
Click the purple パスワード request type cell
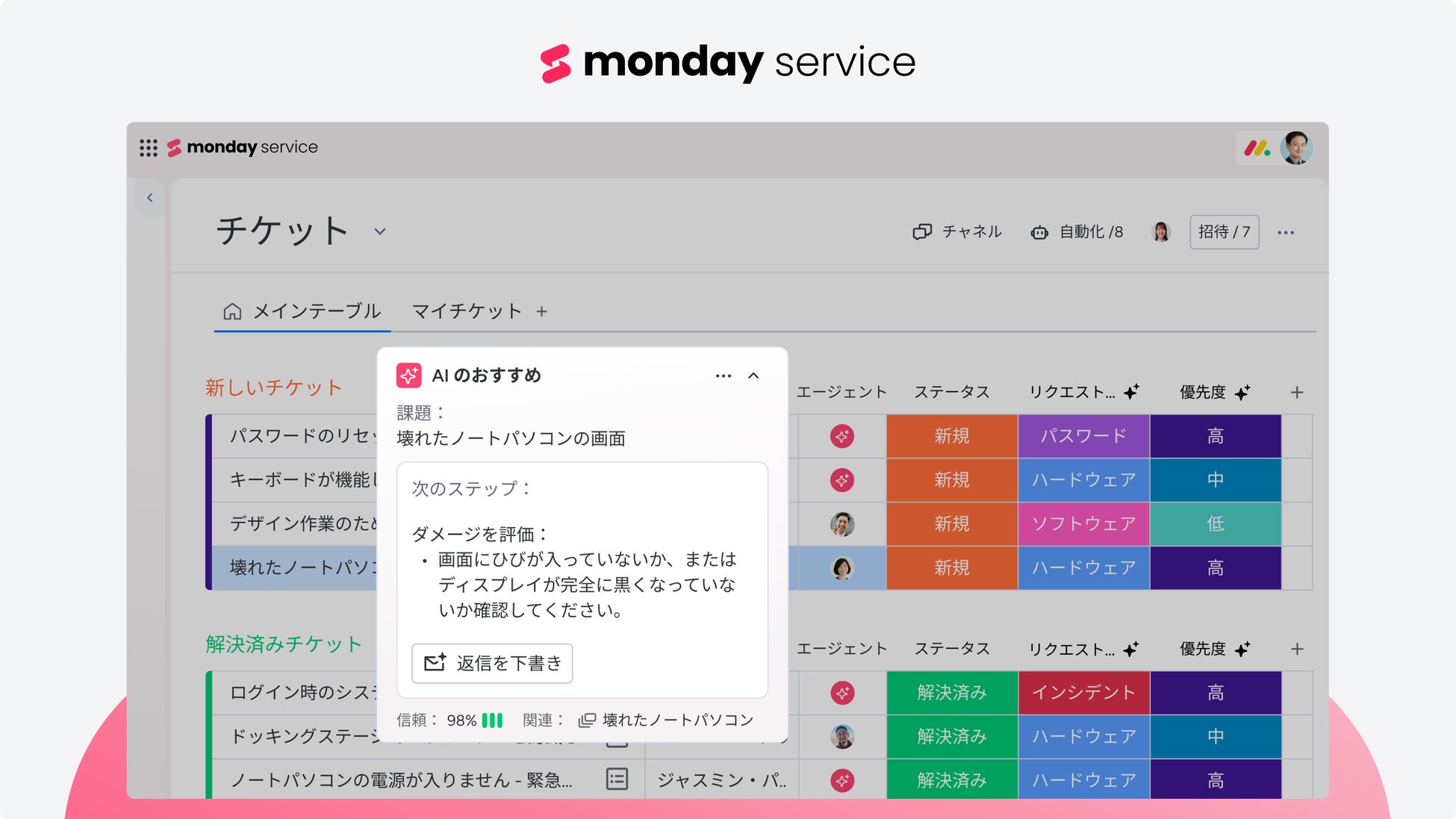1083,436
